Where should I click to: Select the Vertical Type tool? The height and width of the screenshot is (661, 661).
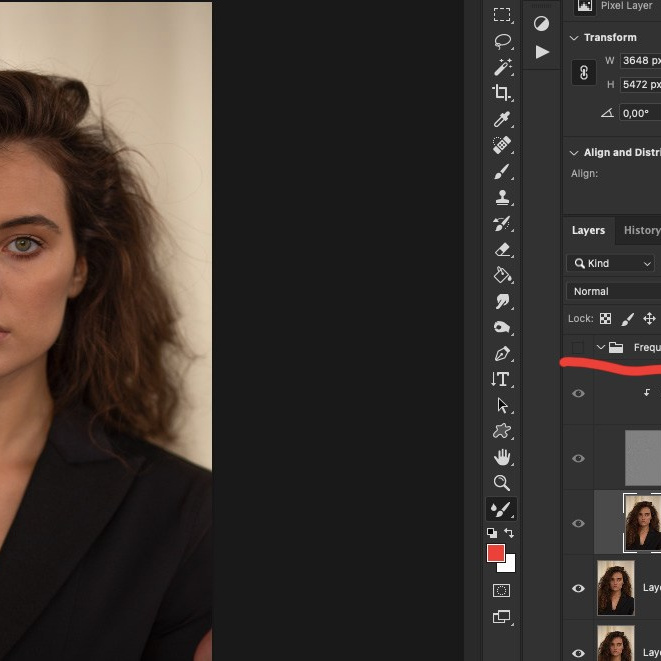(x=501, y=379)
